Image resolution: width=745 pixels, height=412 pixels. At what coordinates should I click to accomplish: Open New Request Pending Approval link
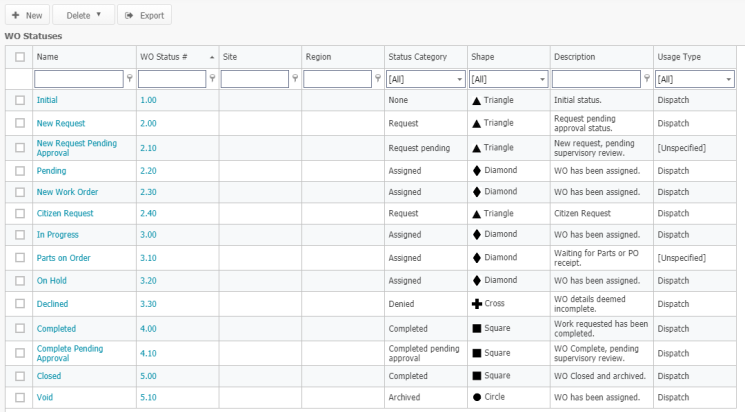[x=76, y=148]
